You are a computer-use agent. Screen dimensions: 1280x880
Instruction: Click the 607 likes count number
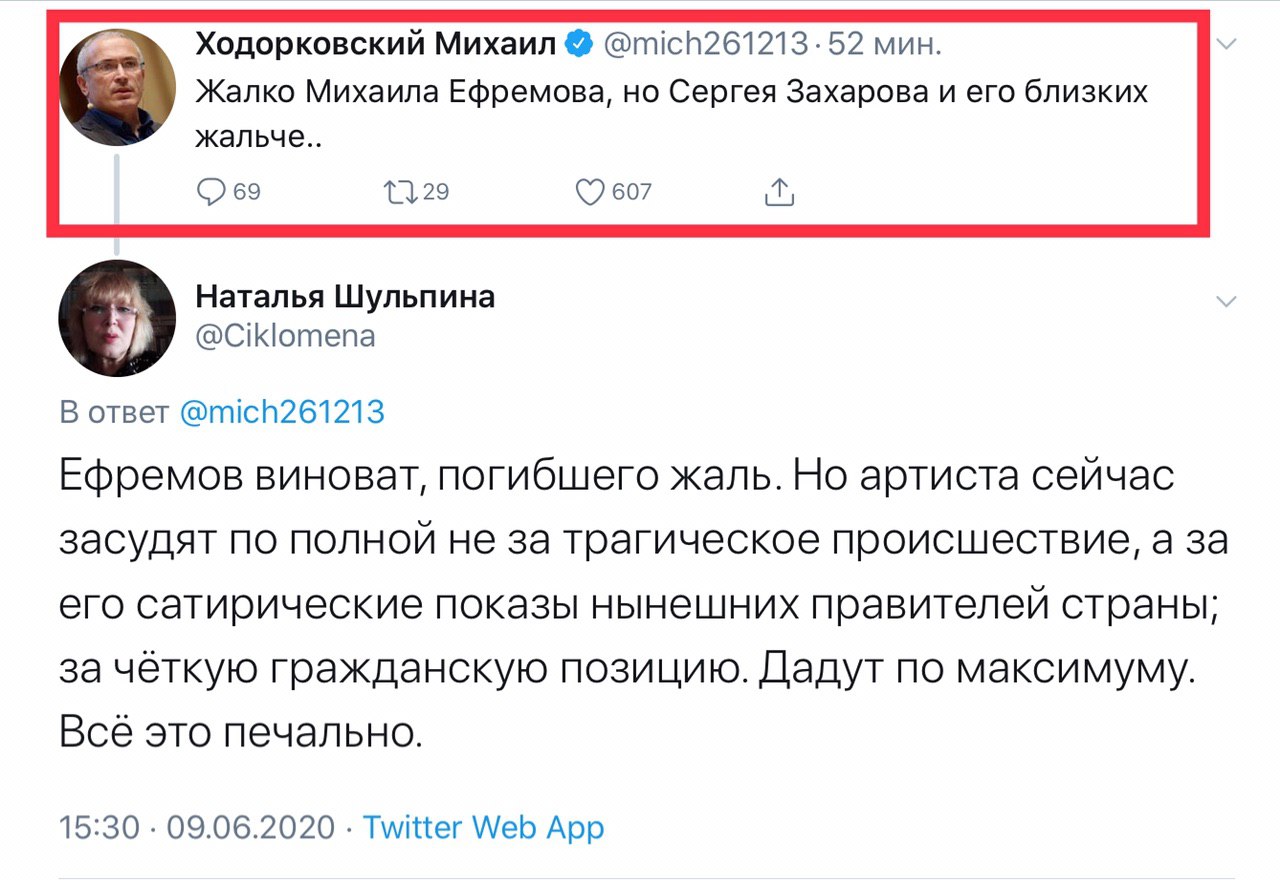[x=631, y=192]
